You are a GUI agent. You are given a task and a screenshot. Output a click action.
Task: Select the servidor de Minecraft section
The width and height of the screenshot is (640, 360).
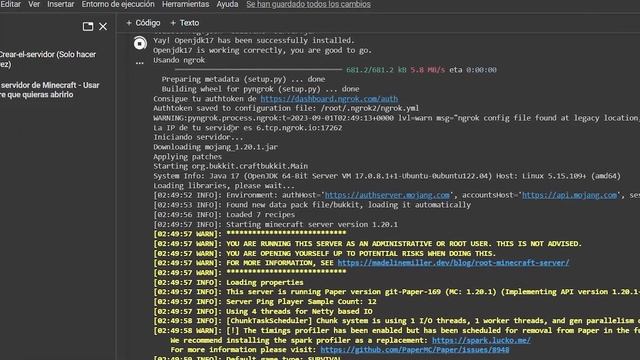[49, 90]
